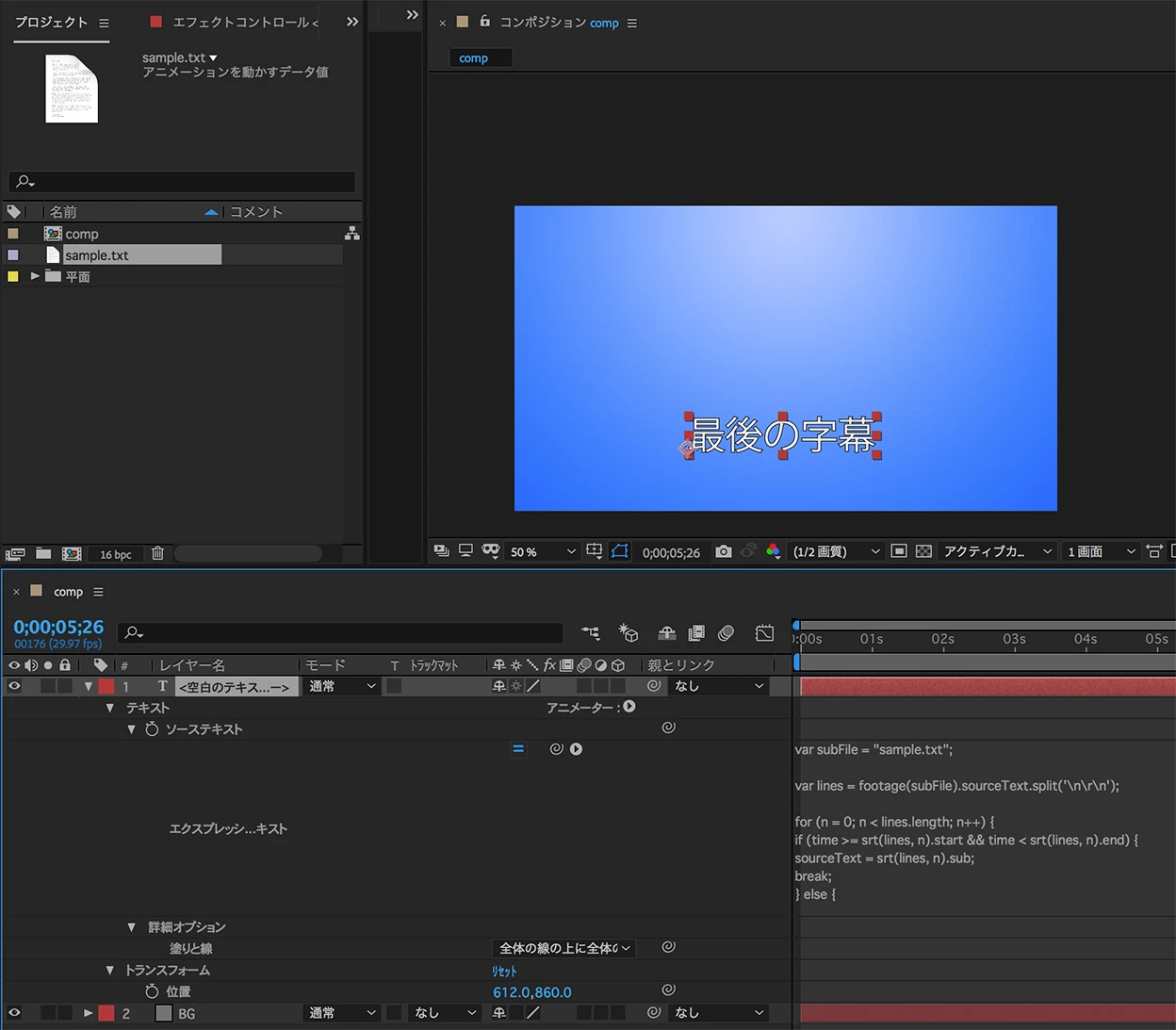1176x1030 pixels.
Task: Open the Graph Editor icon
Action: [764, 633]
